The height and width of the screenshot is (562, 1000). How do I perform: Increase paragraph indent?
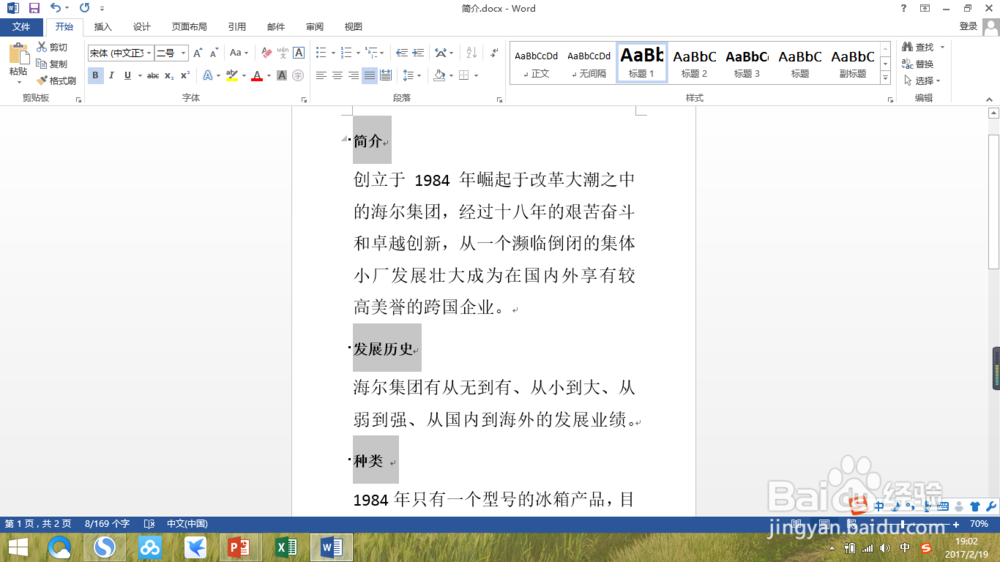tap(418, 53)
